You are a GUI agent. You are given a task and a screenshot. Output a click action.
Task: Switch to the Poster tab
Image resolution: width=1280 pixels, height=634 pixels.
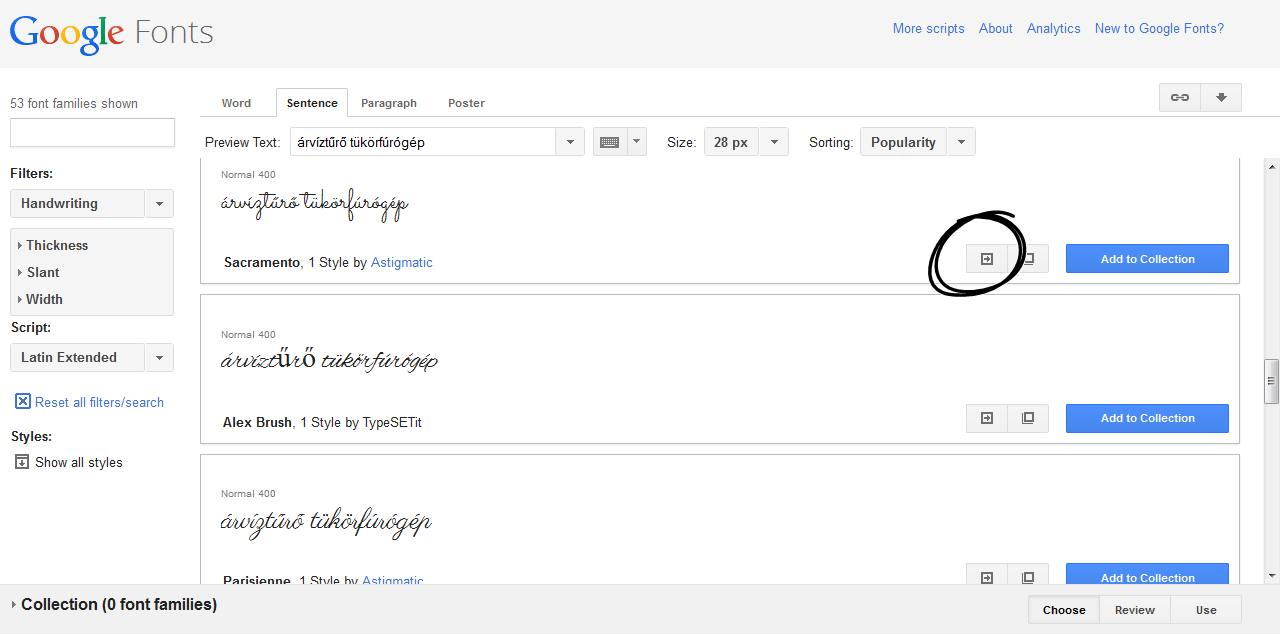pos(466,103)
